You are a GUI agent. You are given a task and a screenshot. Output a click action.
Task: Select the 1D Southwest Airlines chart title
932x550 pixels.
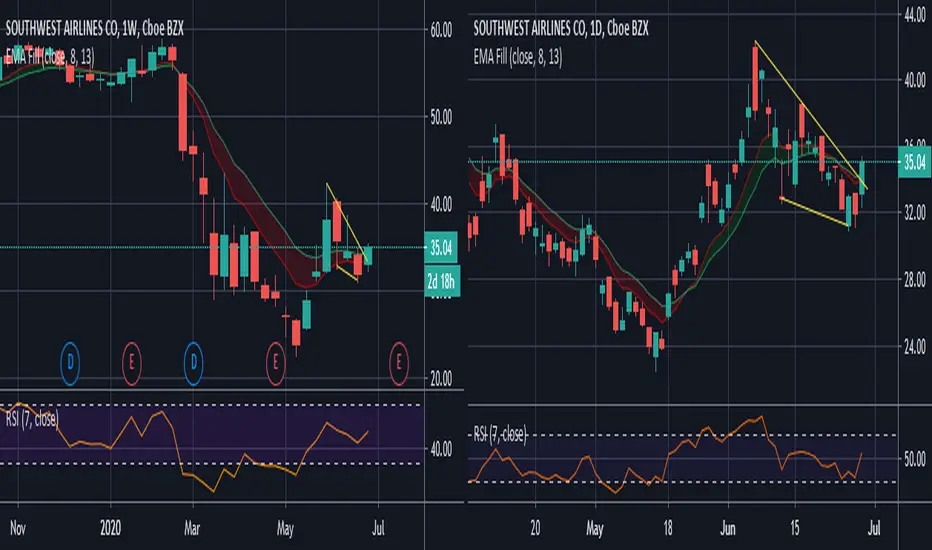click(561, 28)
